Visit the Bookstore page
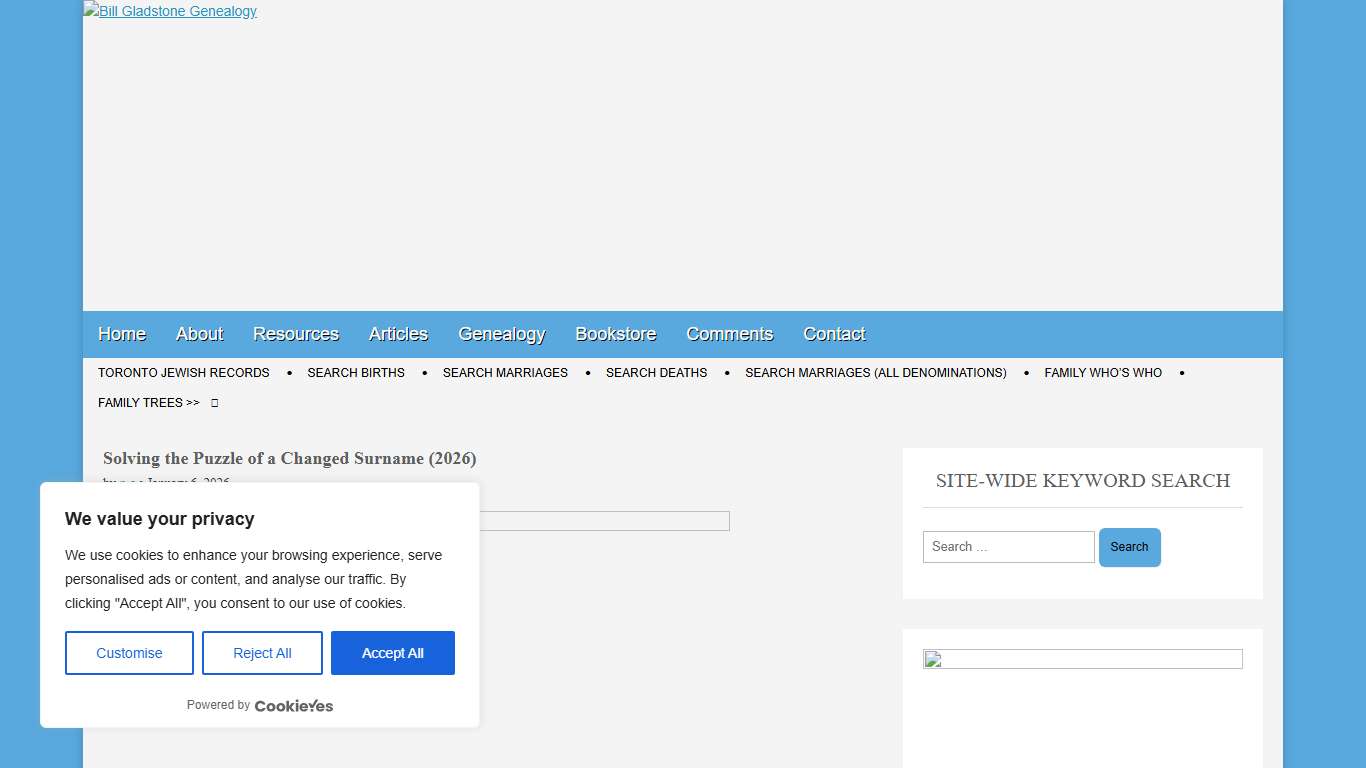 [616, 334]
